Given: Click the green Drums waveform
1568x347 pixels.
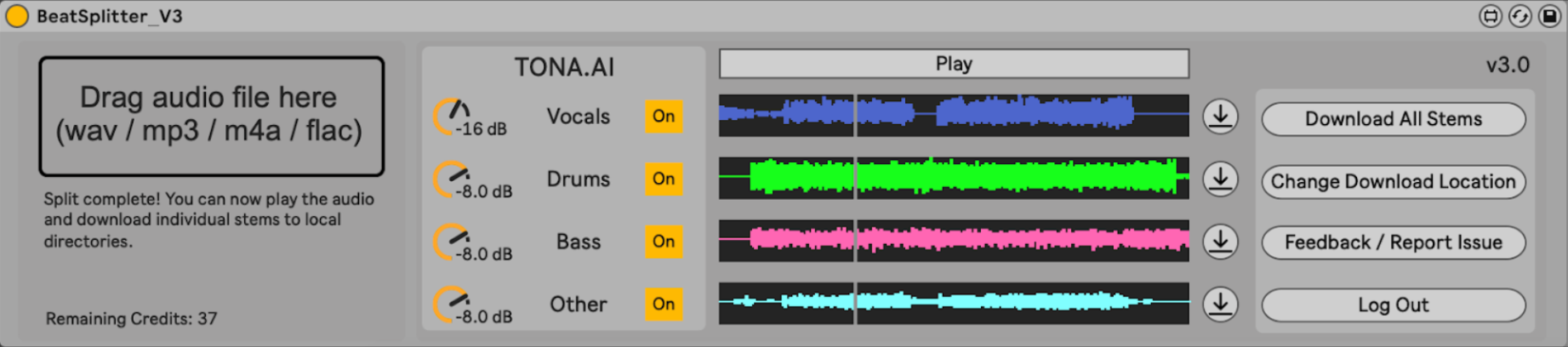Looking at the screenshot, I should click(954, 178).
